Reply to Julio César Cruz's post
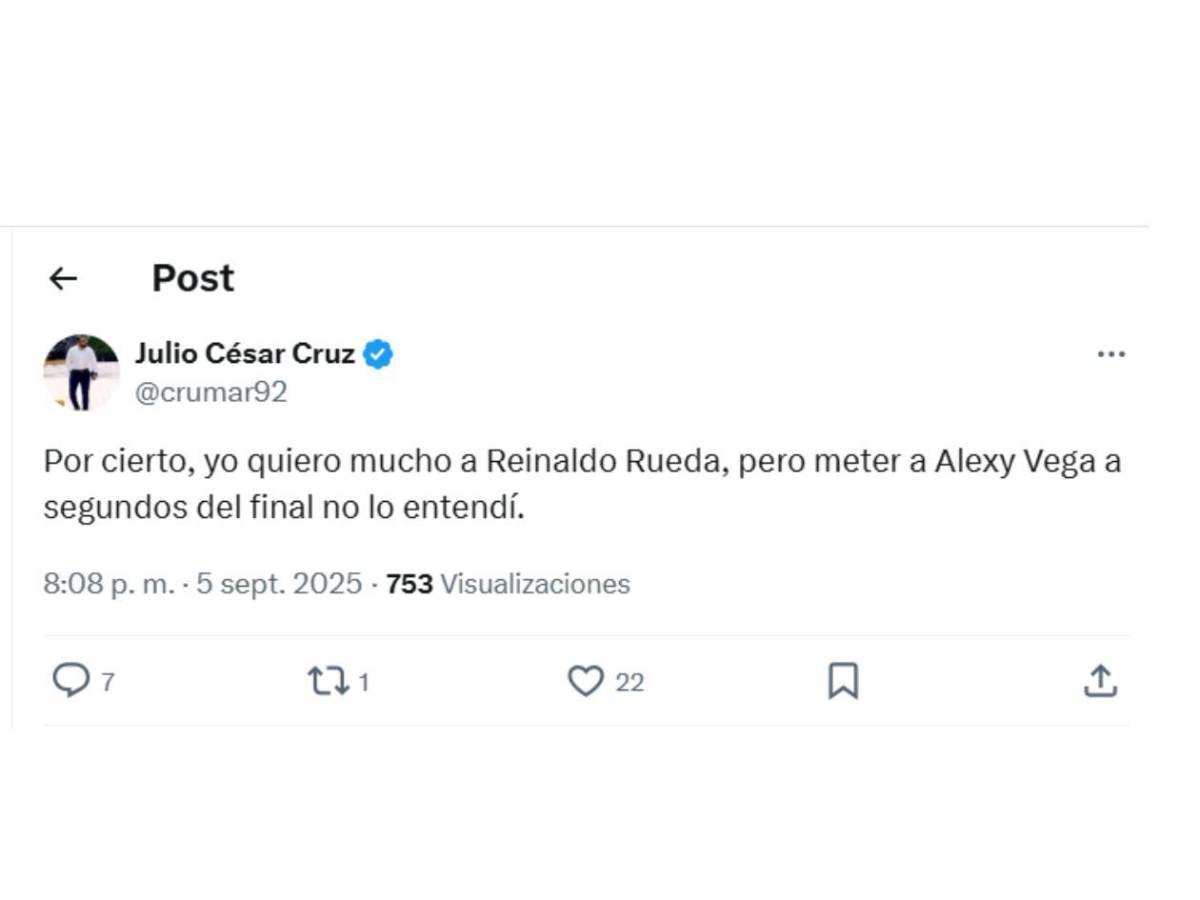The height and width of the screenshot is (900, 1200). pos(70,681)
